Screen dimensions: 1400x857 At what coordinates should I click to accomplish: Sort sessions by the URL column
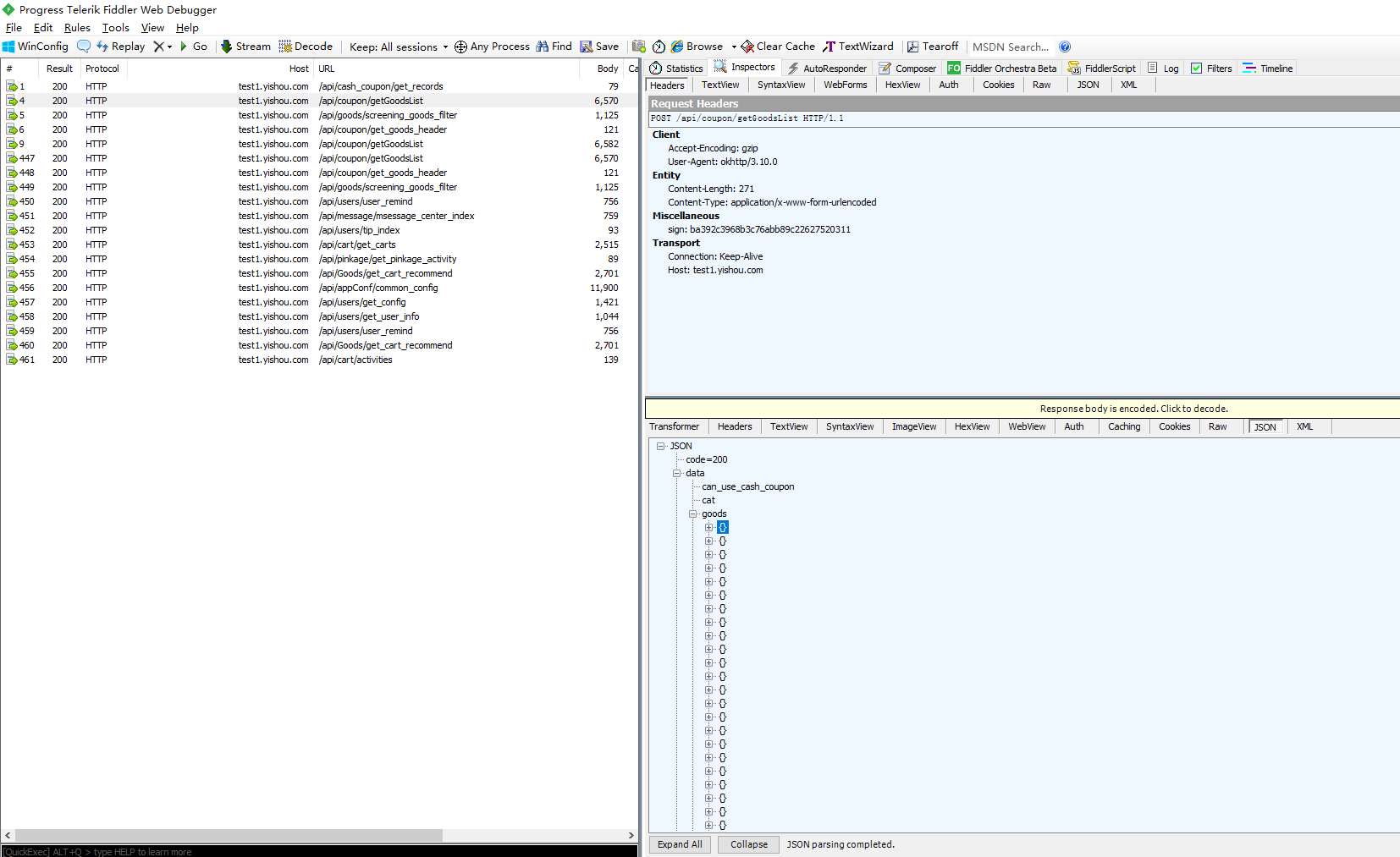[x=447, y=69]
